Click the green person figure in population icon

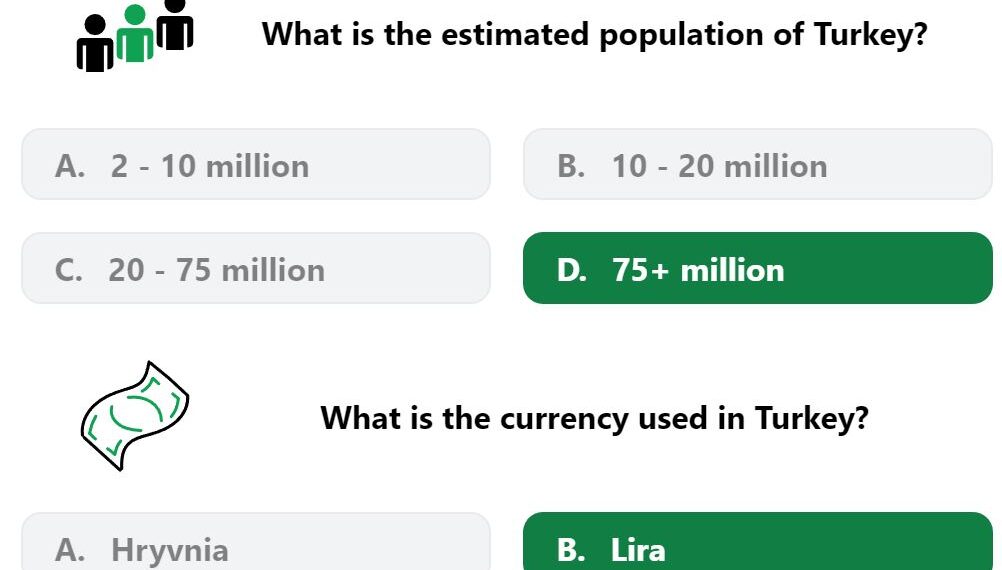pyautogui.click(x=135, y=33)
